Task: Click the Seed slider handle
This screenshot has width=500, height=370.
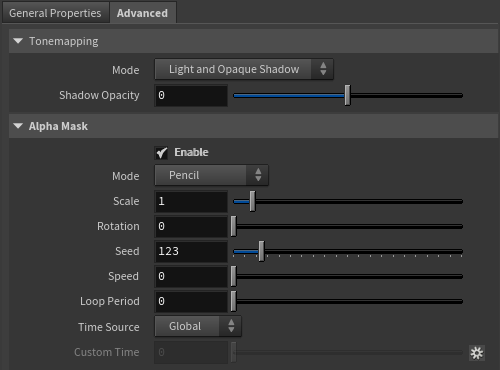Action: 261,251
